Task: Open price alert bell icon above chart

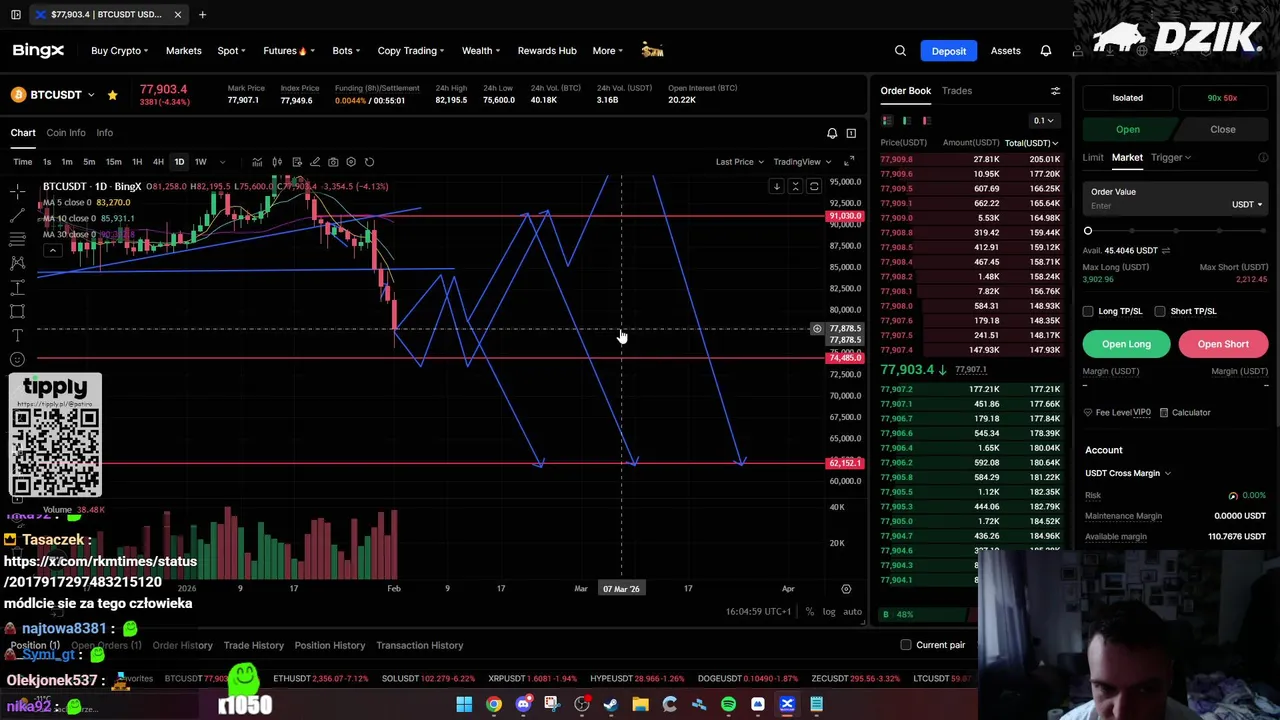Action: point(831,133)
